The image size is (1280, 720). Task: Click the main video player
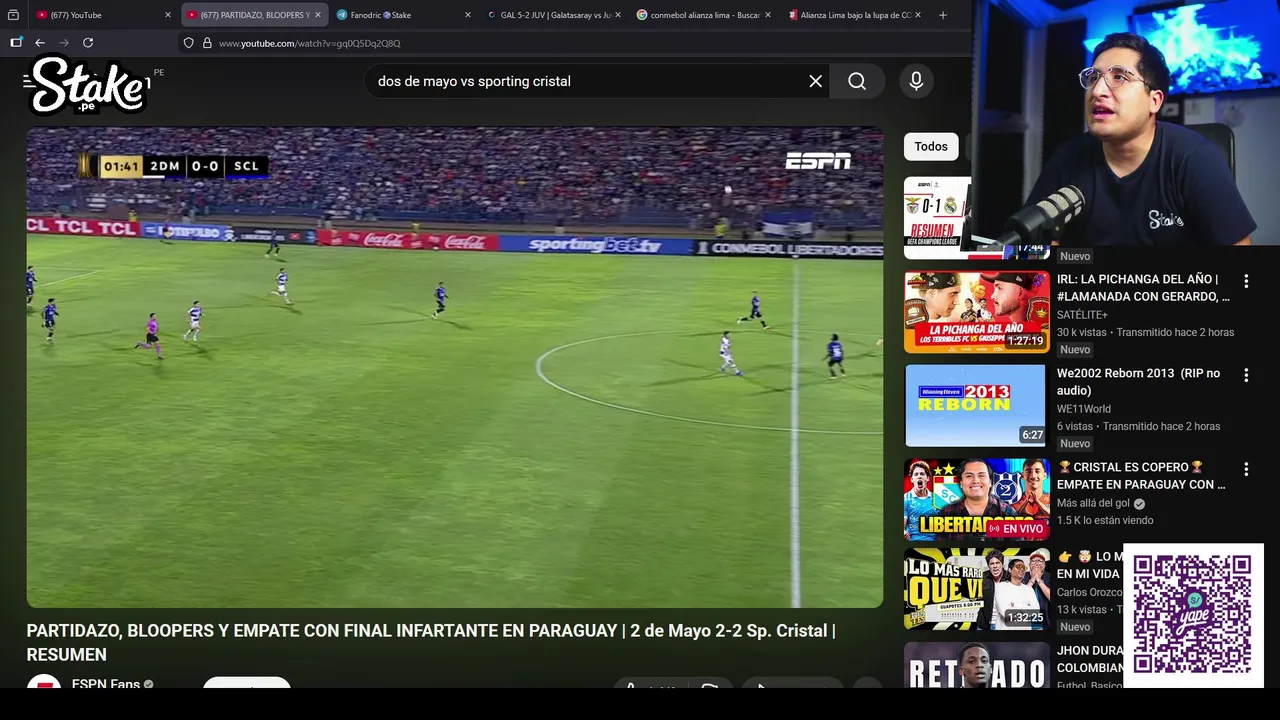[x=455, y=367]
